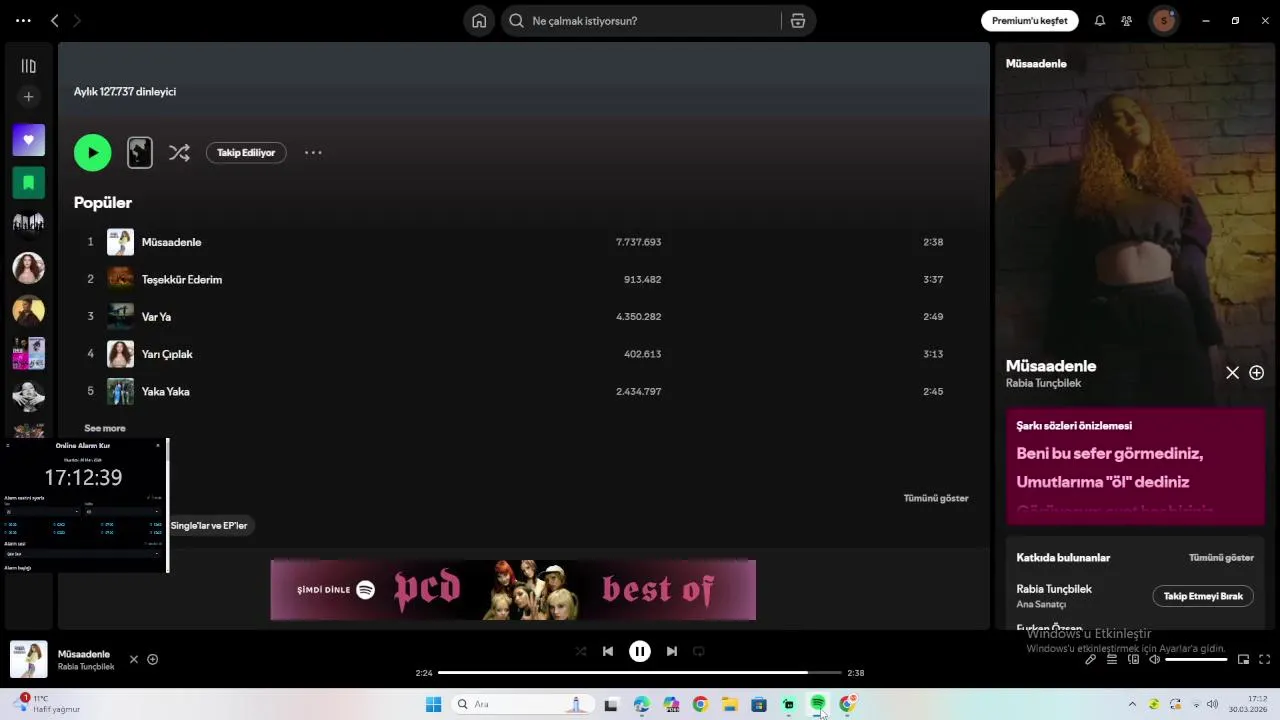Seek using the song progress bar
The image size is (1280, 720).
(x=640, y=673)
